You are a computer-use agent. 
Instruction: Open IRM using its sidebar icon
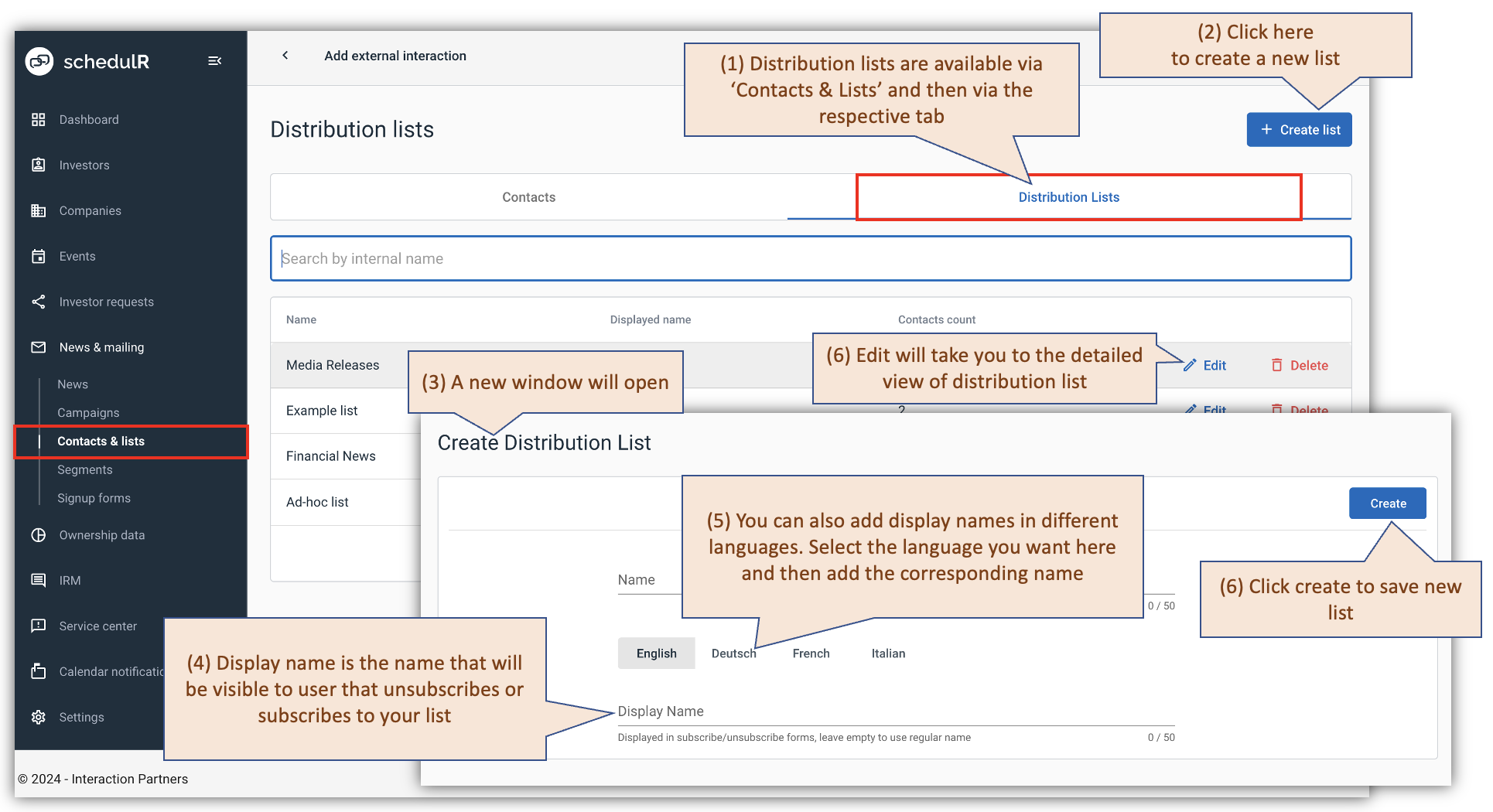coord(39,580)
